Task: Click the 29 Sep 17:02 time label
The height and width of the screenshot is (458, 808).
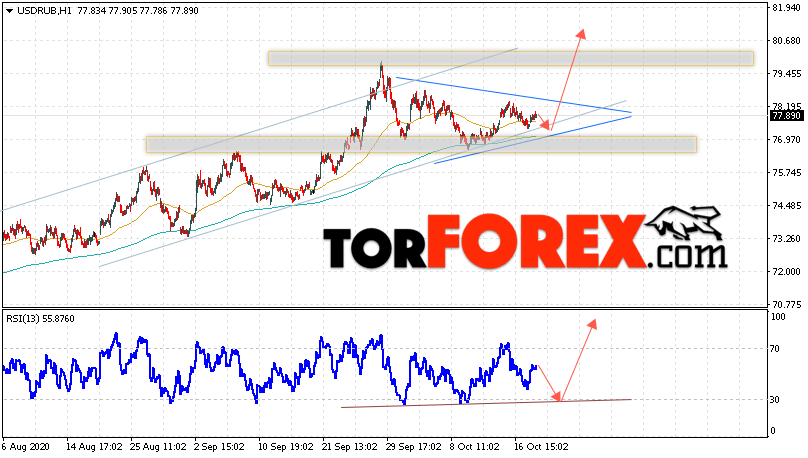Action: click(x=414, y=446)
